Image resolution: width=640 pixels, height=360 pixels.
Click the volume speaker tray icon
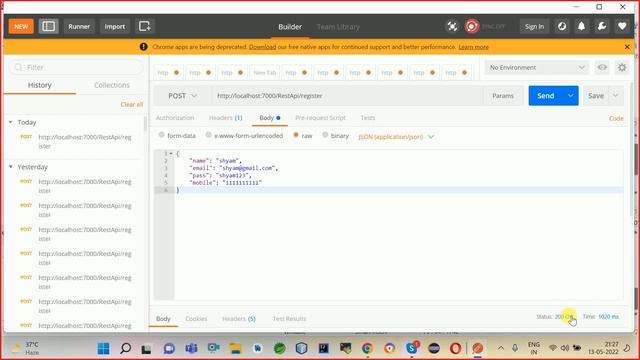pyautogui.click(x=565, y=348)
